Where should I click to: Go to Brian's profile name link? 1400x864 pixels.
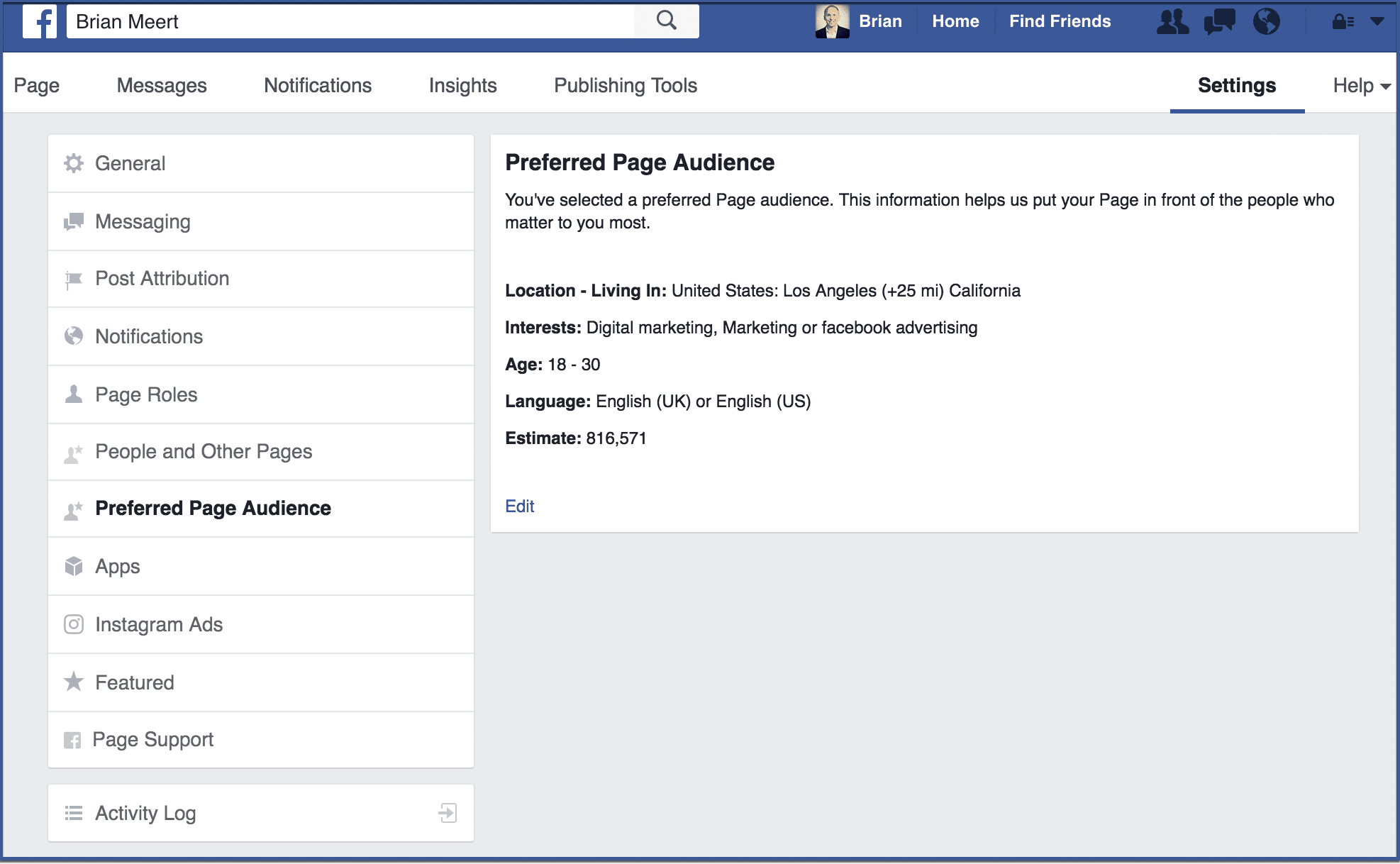[880, 21]
